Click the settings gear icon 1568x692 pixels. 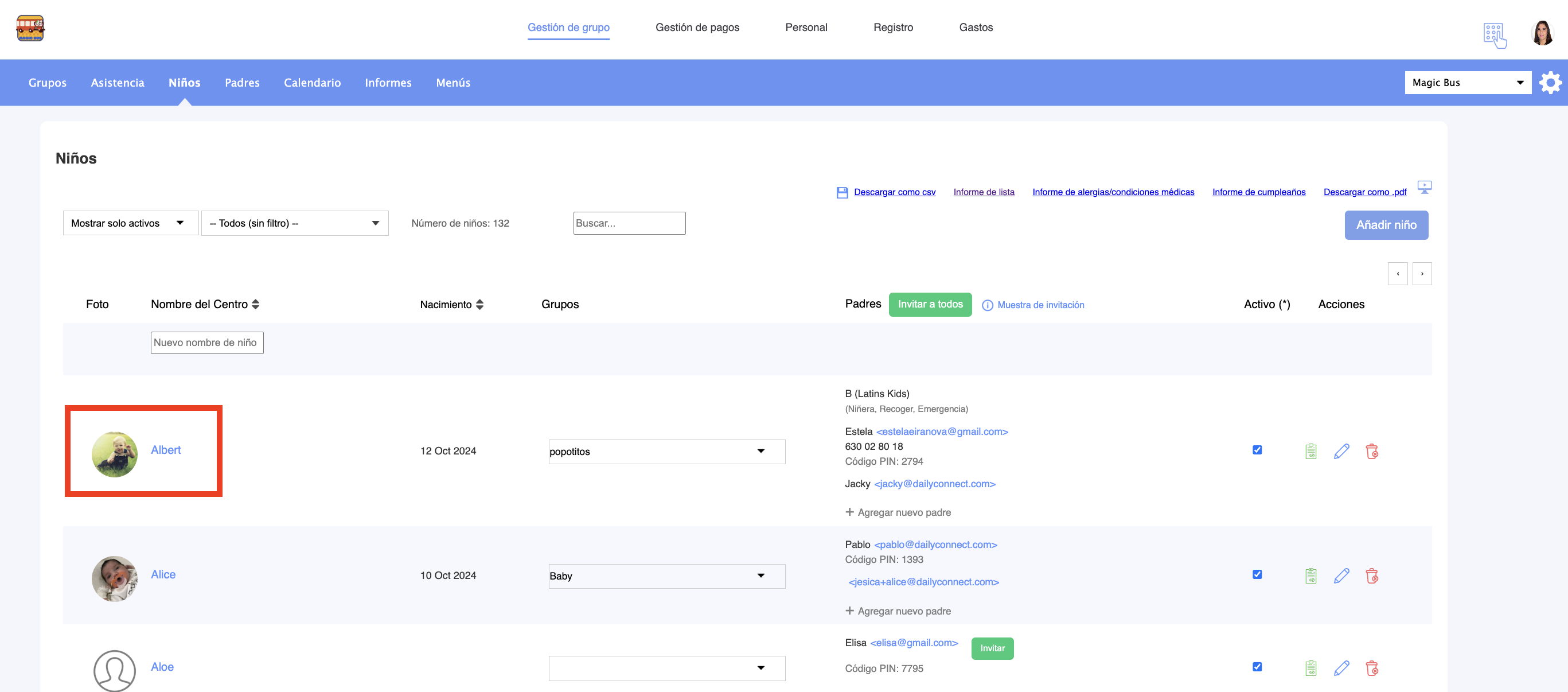(1550, 83)
